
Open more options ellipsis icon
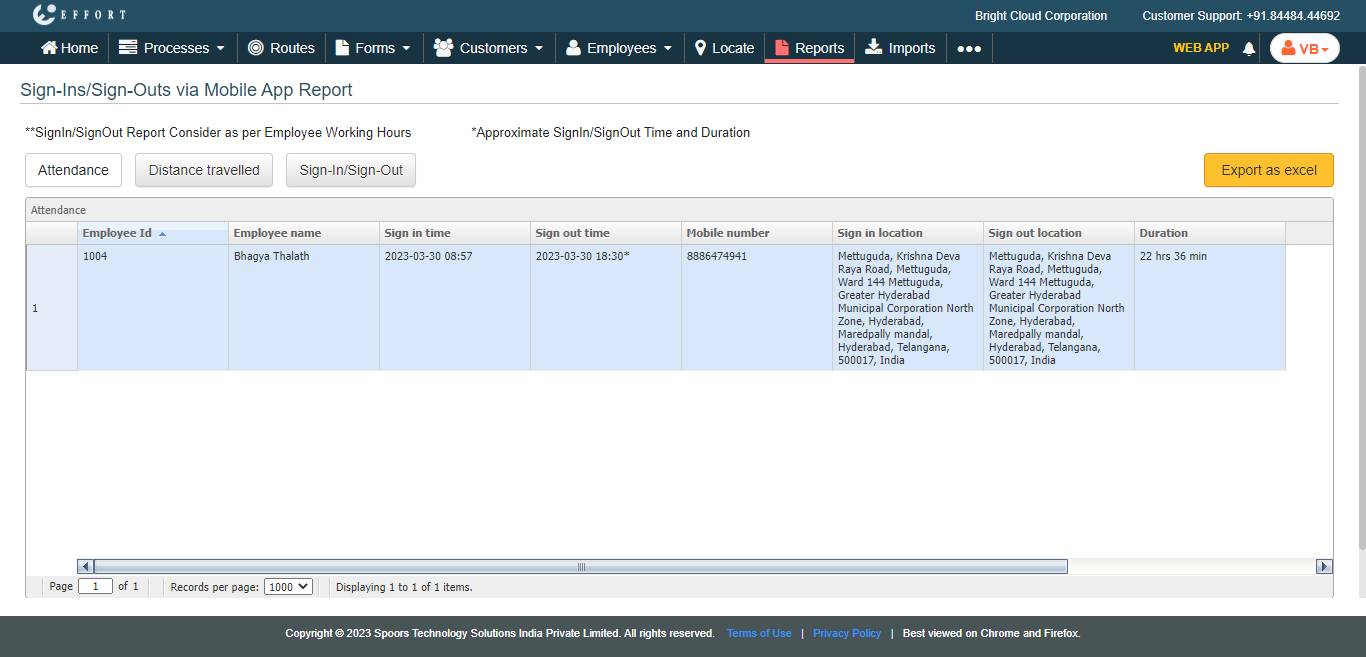[x=968, y=48]
